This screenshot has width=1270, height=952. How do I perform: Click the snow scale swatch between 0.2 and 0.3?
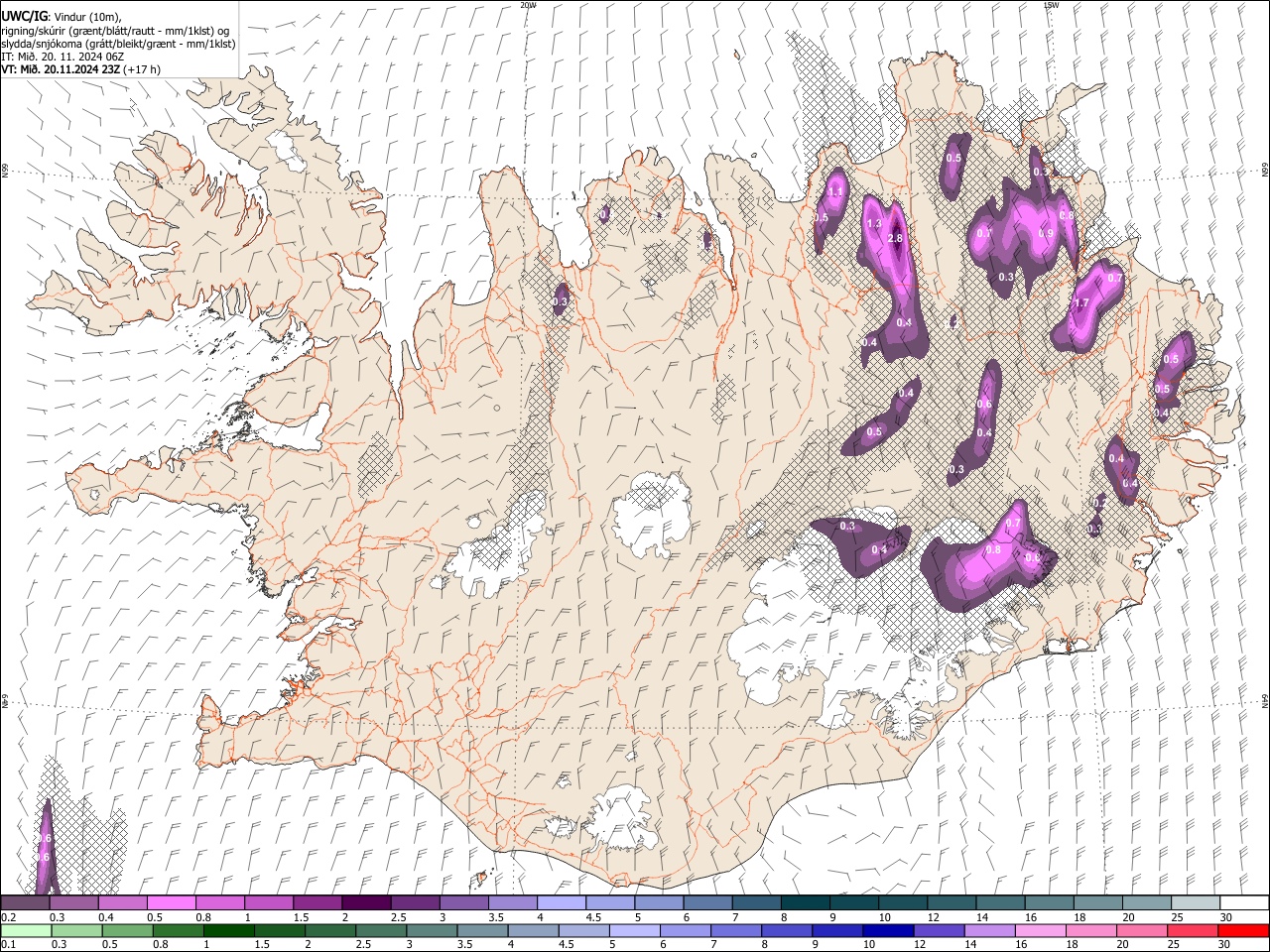click(26, 902)
